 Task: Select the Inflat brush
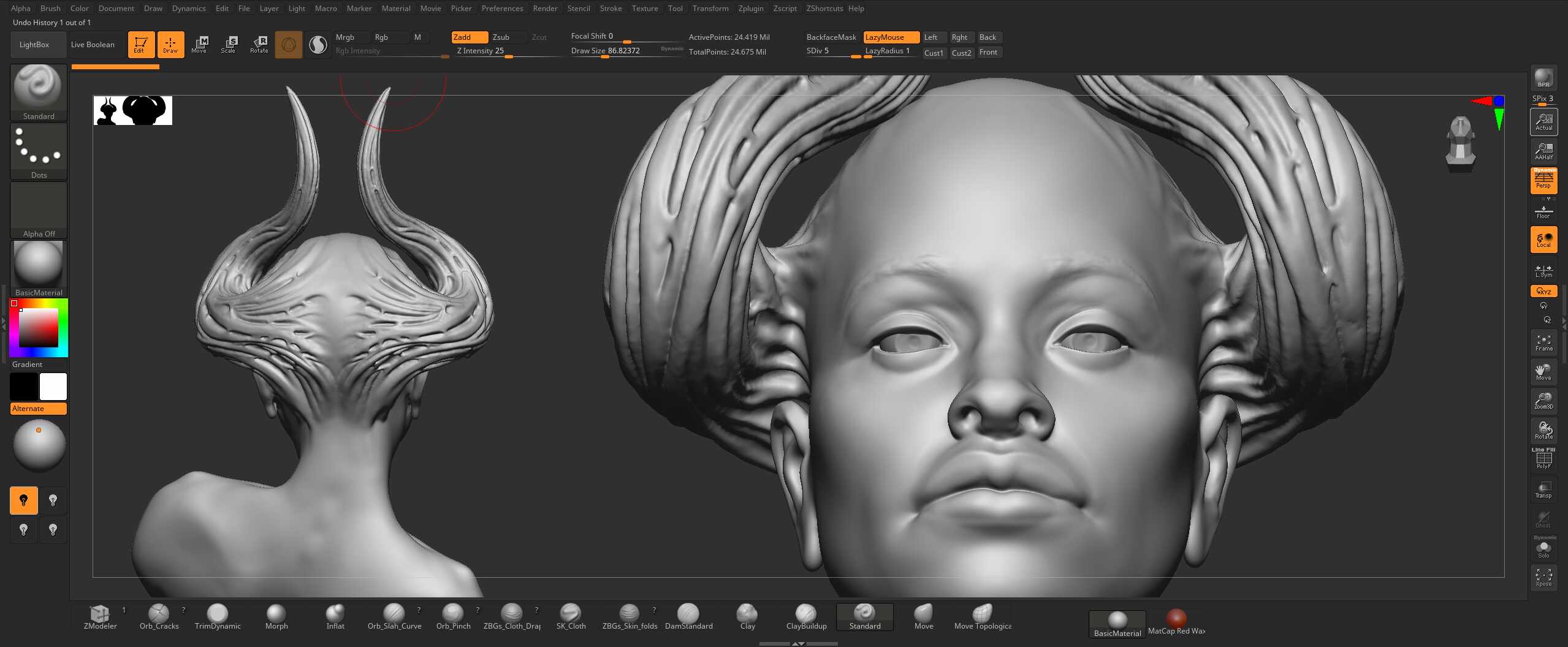(335, 617)
